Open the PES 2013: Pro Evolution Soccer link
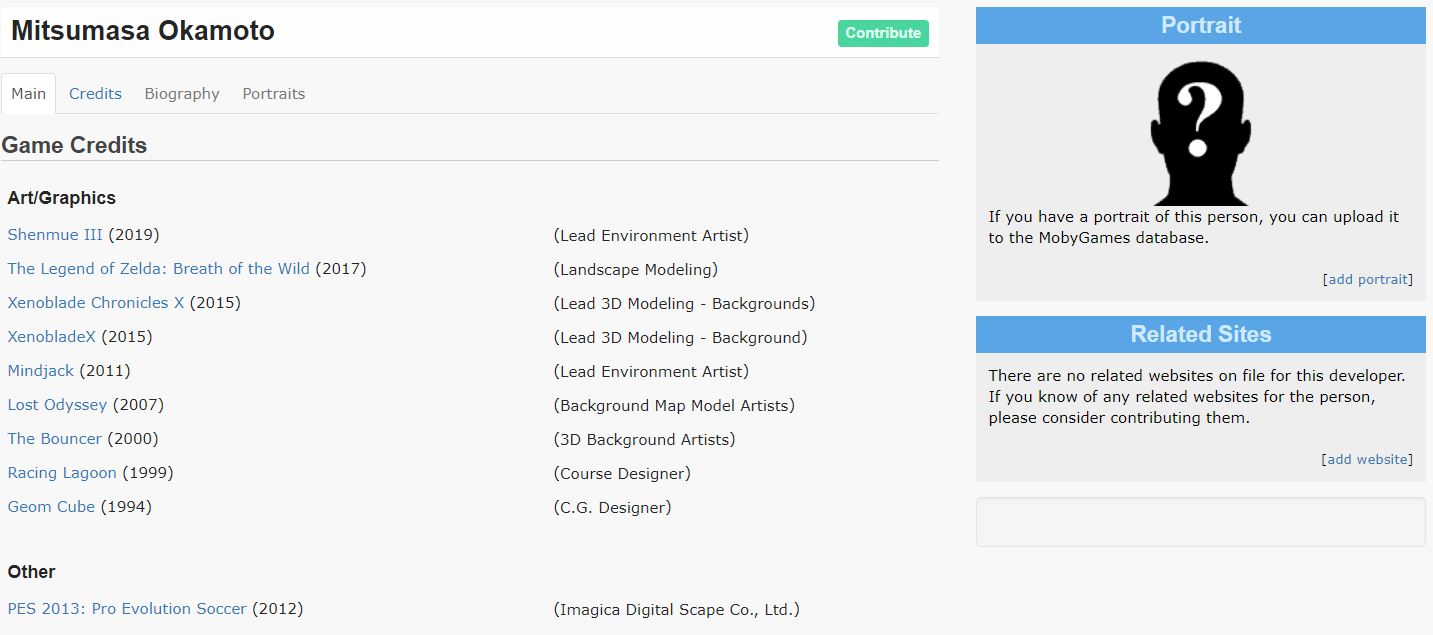The width and height of the screenshot is (1433, 635). click(x=127, y=609)
